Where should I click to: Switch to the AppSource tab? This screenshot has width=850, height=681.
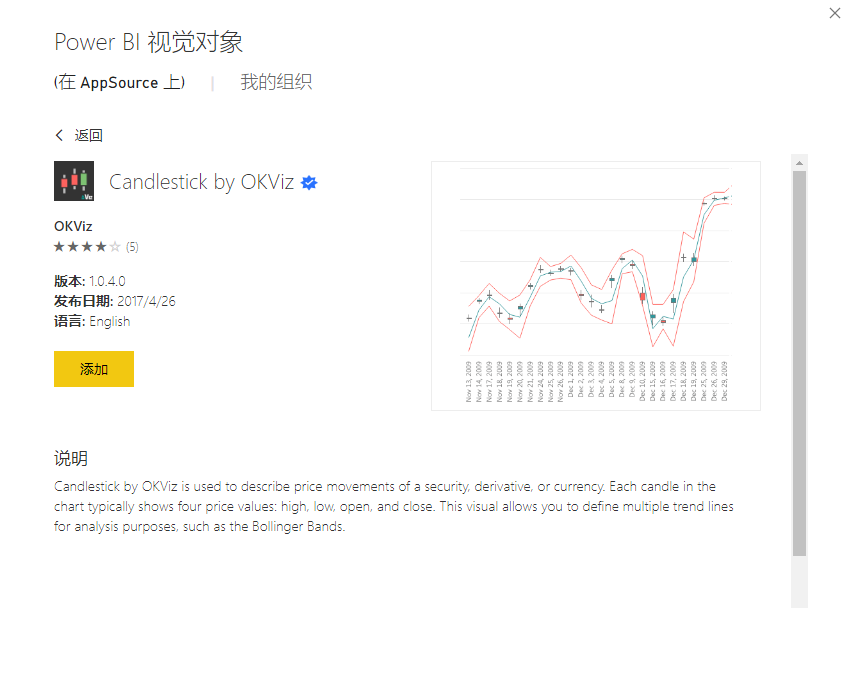click(x=119, y=83)
